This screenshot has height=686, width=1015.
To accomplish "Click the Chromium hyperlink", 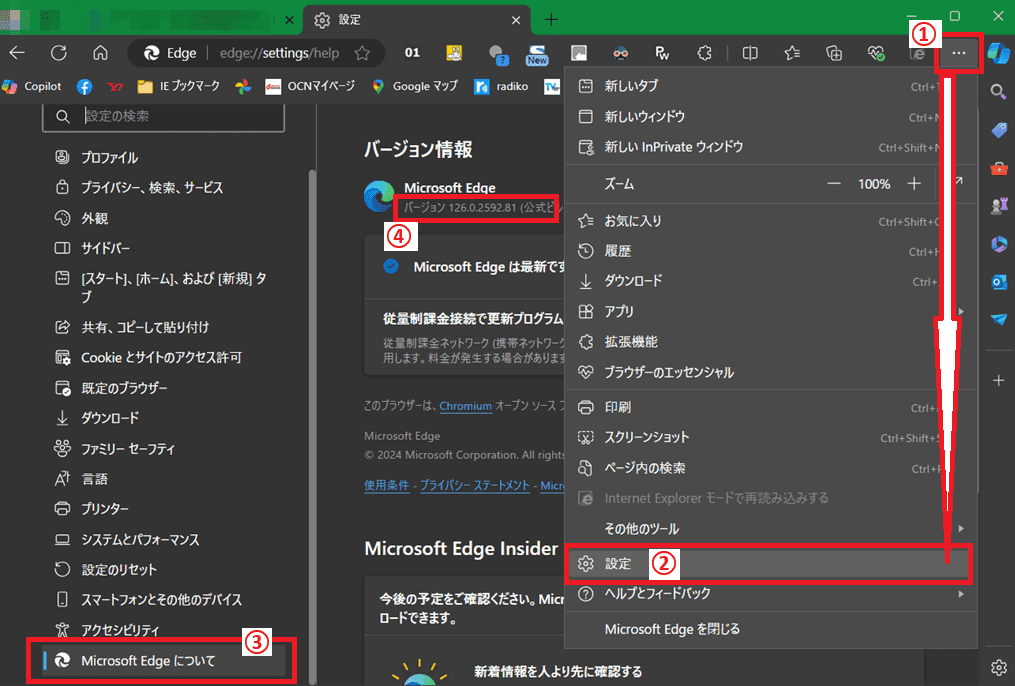I will (x=465, y=406).
